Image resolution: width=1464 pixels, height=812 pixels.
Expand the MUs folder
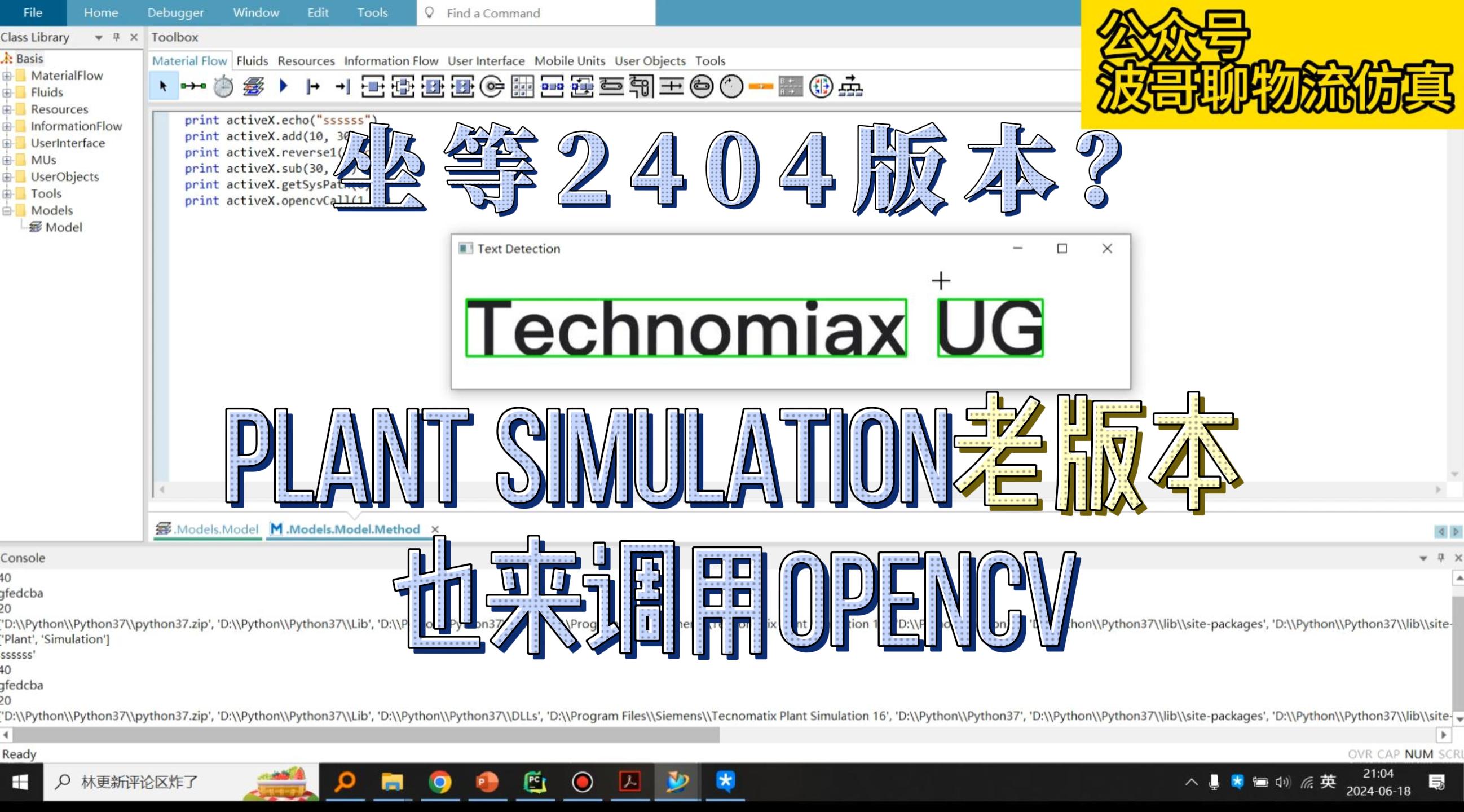pyautogui.click(x=7, y=160)
